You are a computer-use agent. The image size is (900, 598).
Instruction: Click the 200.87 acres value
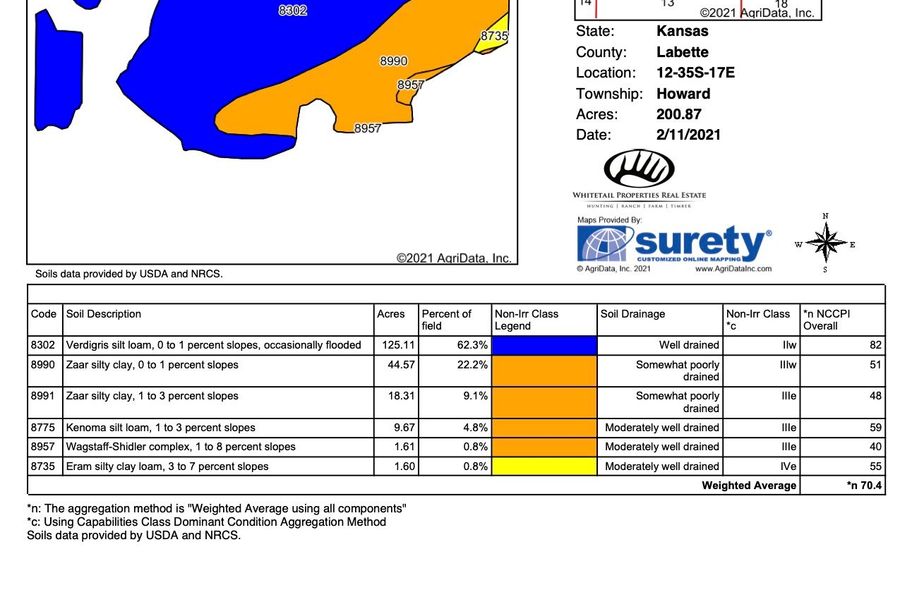point(679,114)
